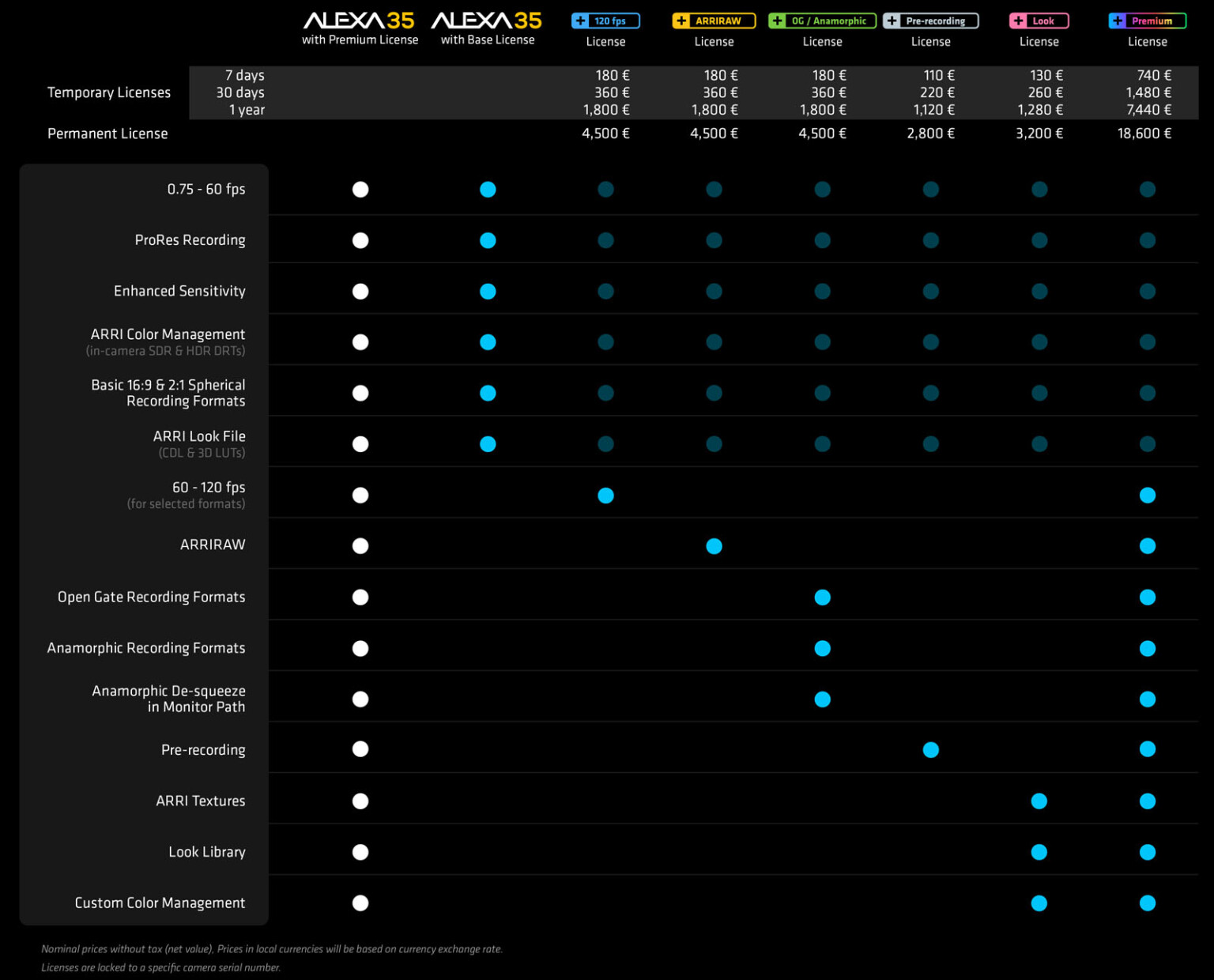
Task: Expand the ARRI Look File row details
Action: pos(198,443)
